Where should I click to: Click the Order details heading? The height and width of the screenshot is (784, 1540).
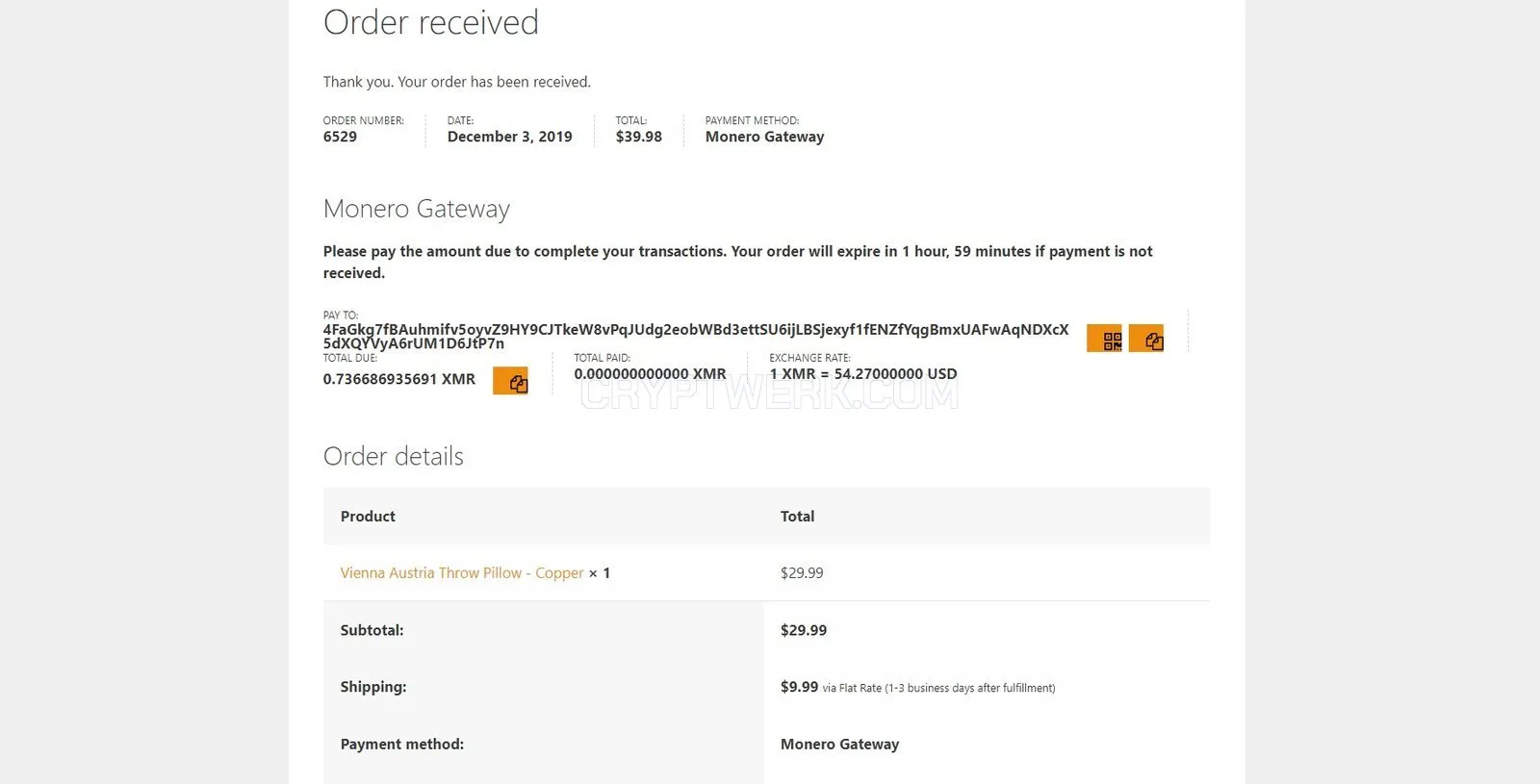tap(393, 456)
